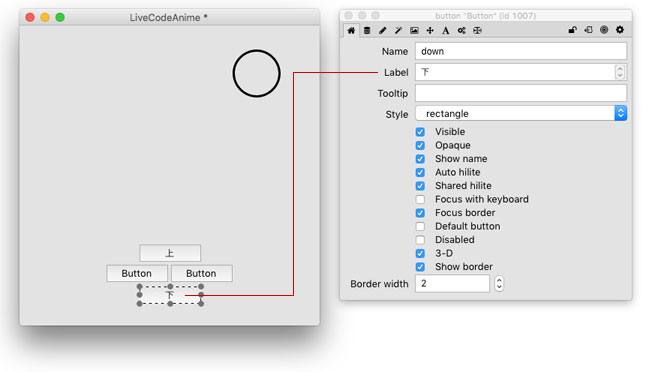This screenshot has height=372, width=646.
Task: Uncheck Show name
Action: (x=420, y=159)
